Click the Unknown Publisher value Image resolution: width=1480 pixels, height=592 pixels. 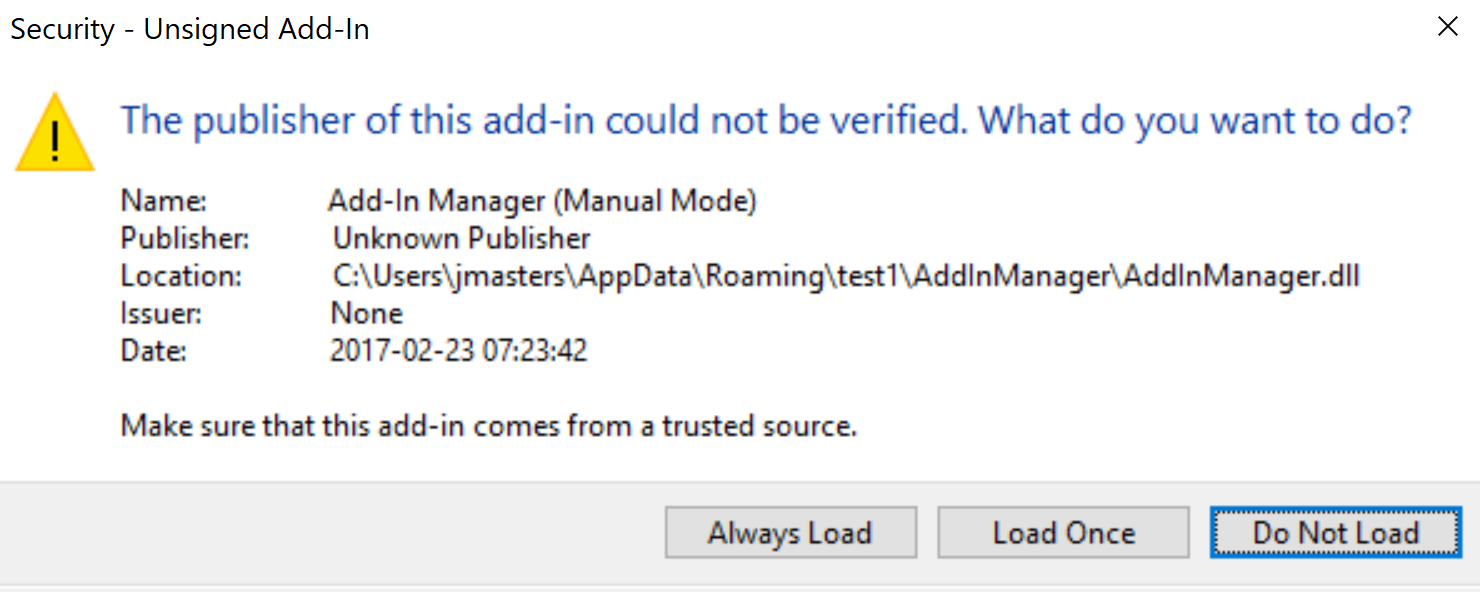tap(460, 238)
